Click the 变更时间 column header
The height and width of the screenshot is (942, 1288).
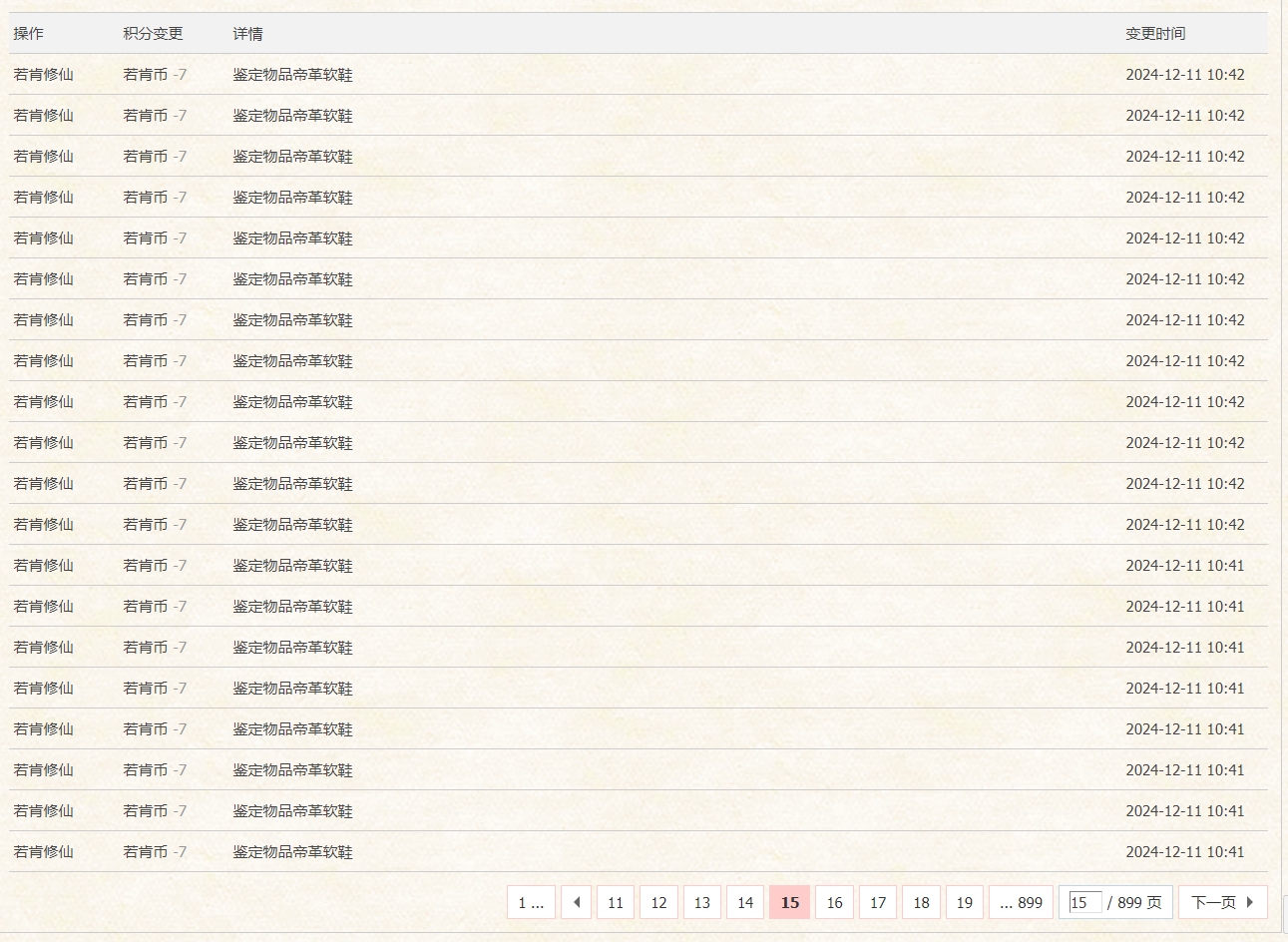pos(1155,34)
